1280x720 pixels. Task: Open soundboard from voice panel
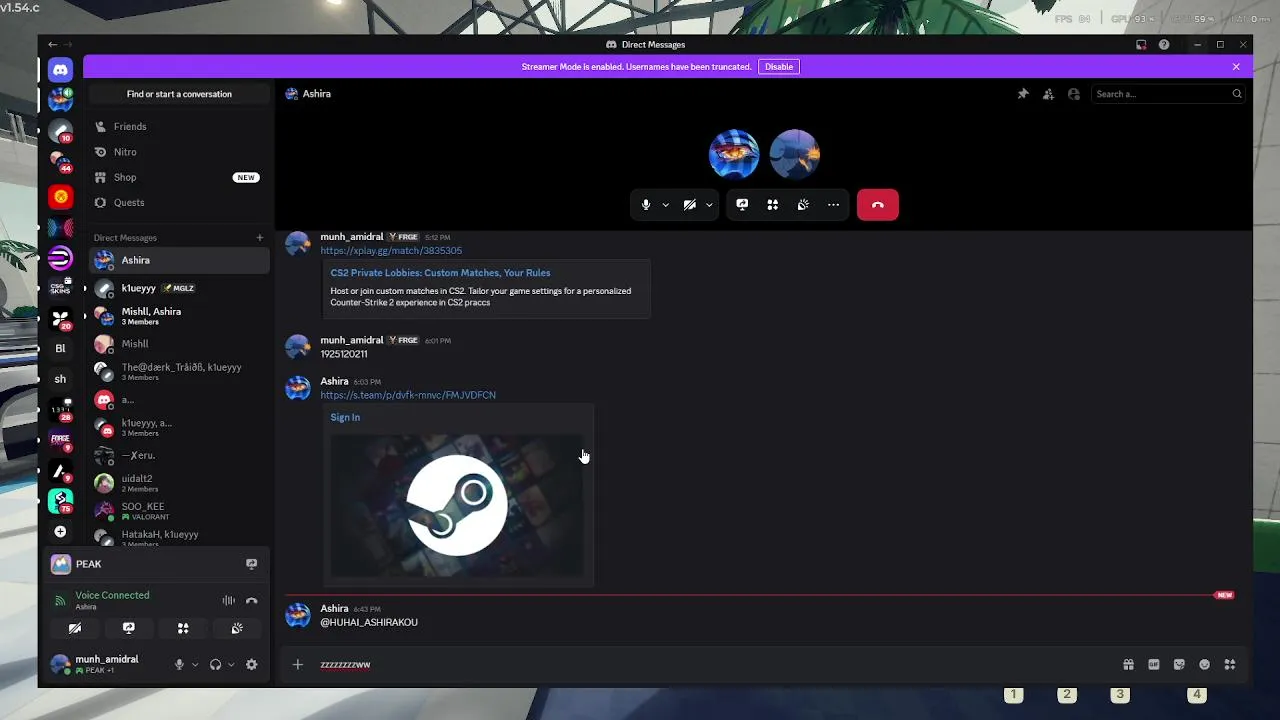click(x=237, y=628)
